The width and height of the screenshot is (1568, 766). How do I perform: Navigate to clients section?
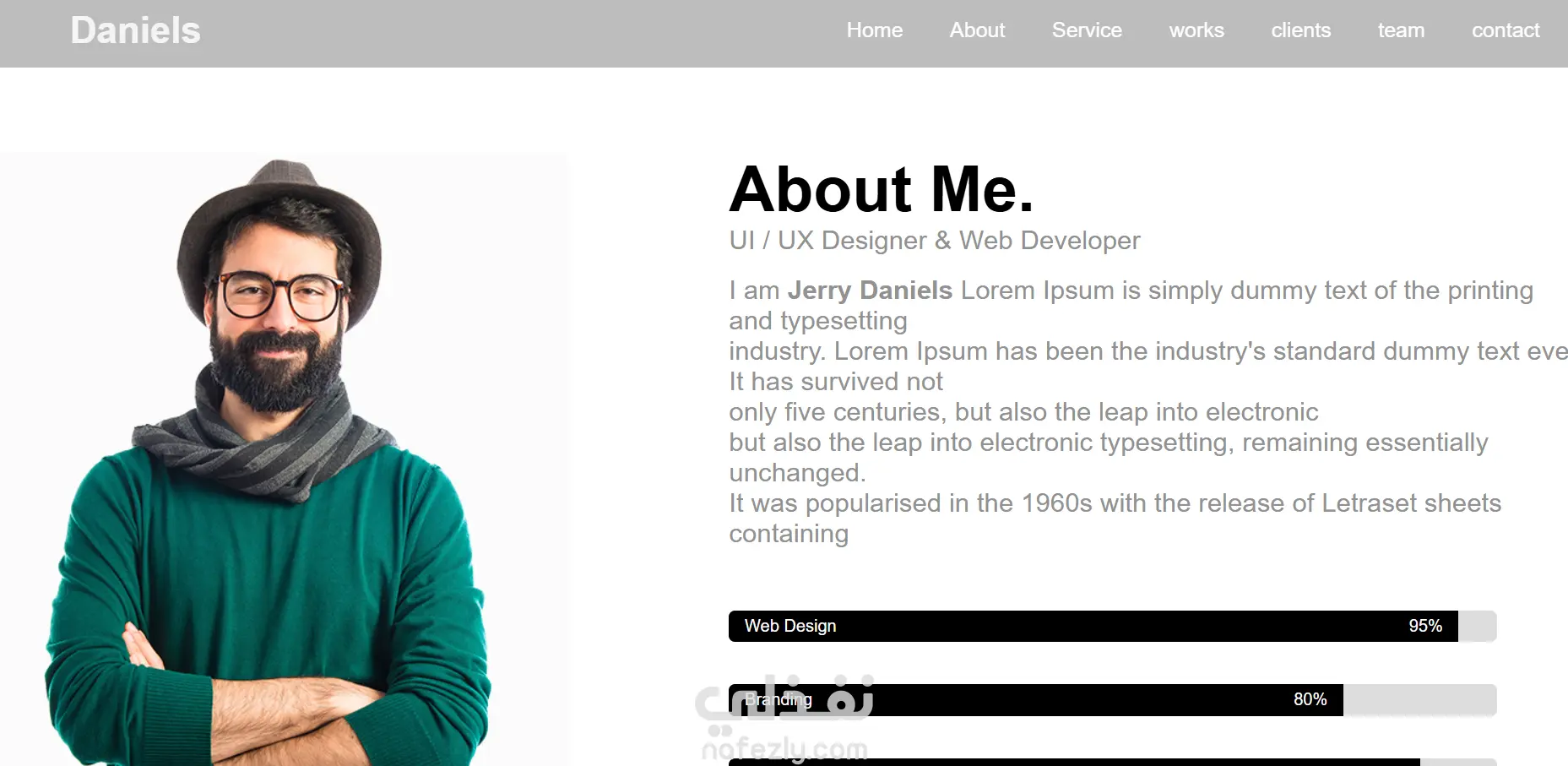pos(1301,30)
